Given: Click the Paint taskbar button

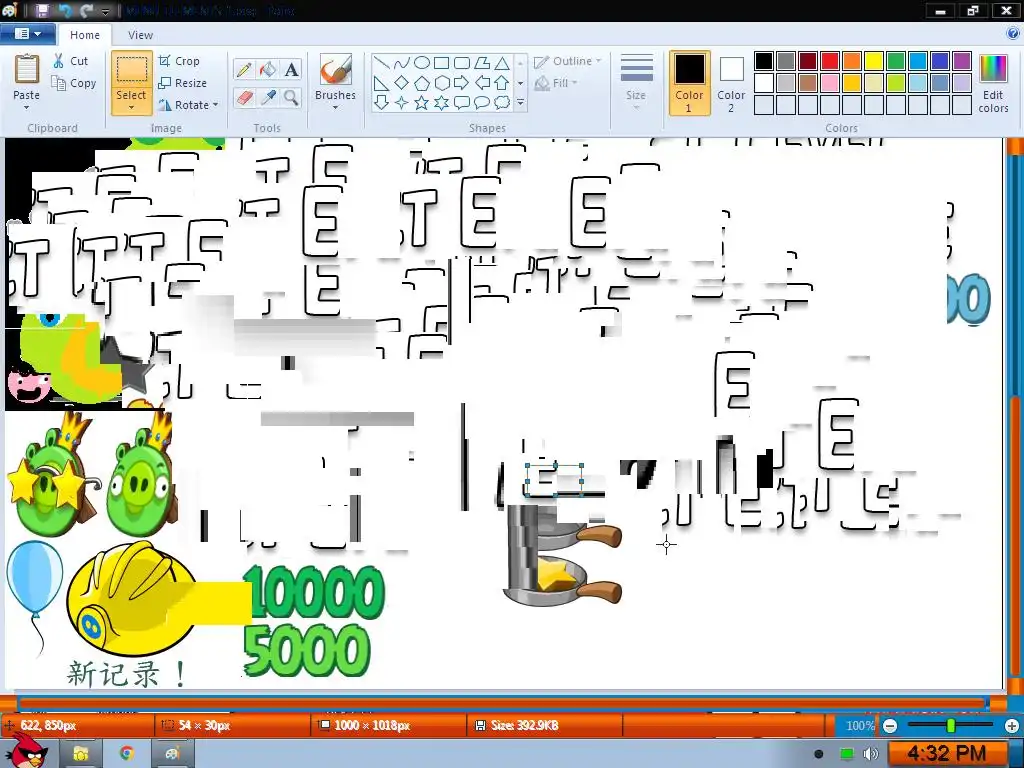Looking at the screenshot, I should [x=172, y=754].
